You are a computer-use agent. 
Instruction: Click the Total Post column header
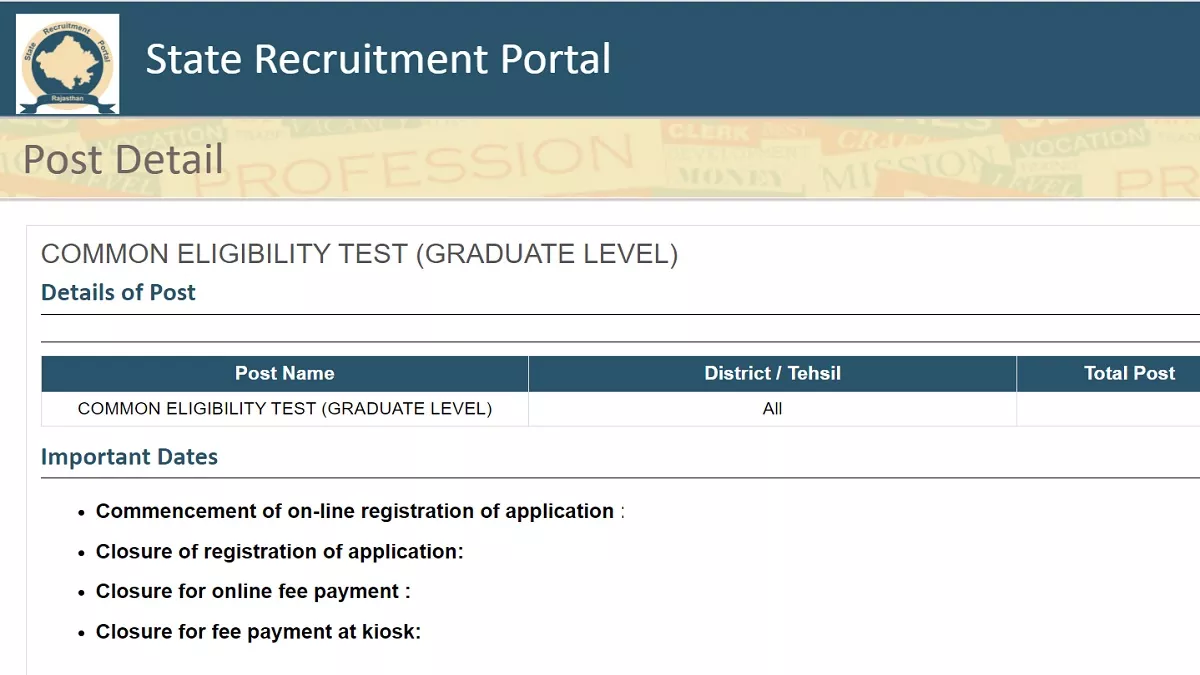point(1108,373)
